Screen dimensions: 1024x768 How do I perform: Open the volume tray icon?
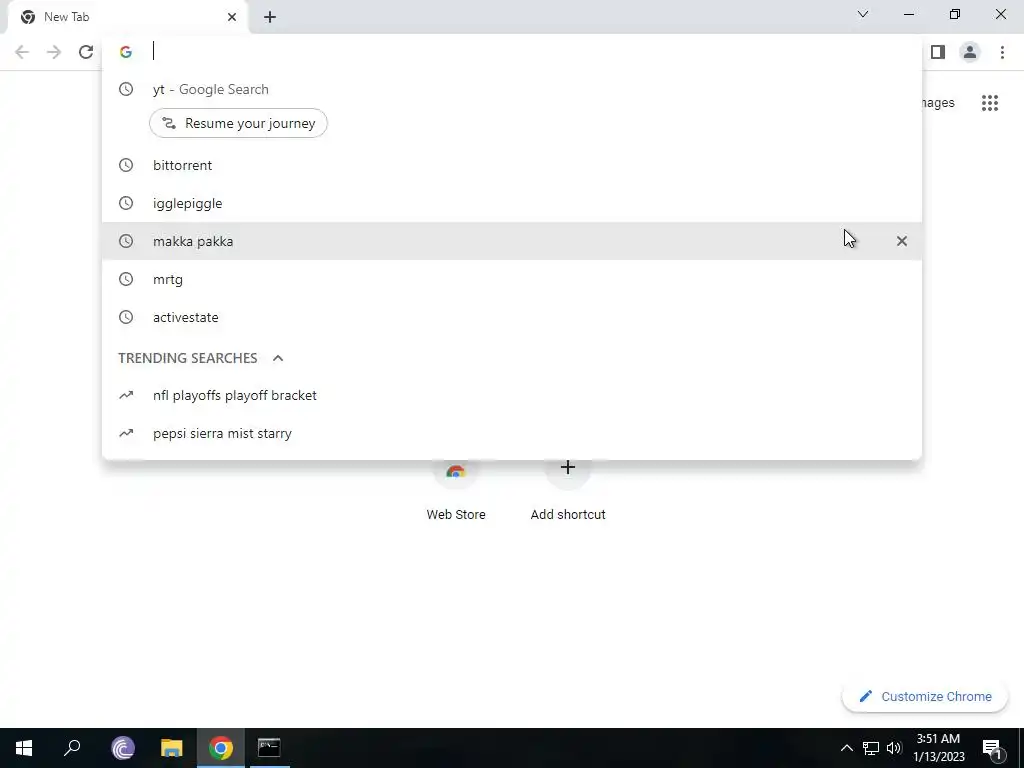tap(894, 748)
